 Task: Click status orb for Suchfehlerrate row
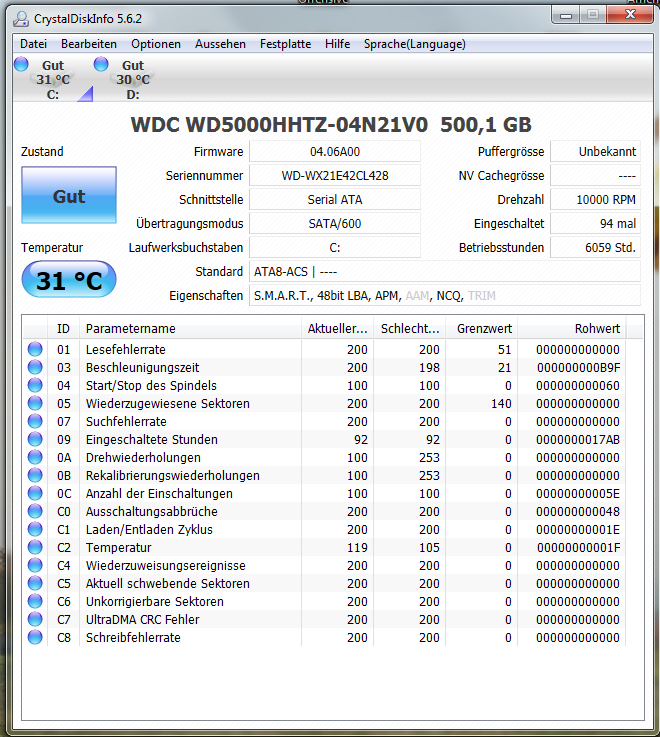coord(35,421)
